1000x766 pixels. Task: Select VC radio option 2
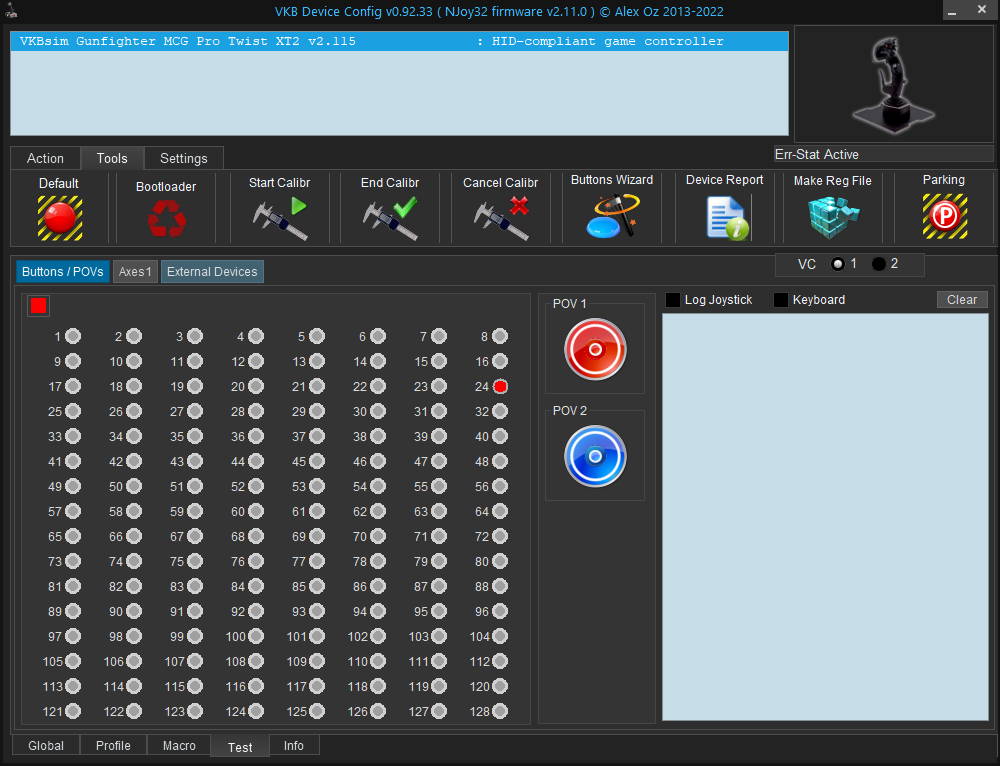[x=879, y=264]
